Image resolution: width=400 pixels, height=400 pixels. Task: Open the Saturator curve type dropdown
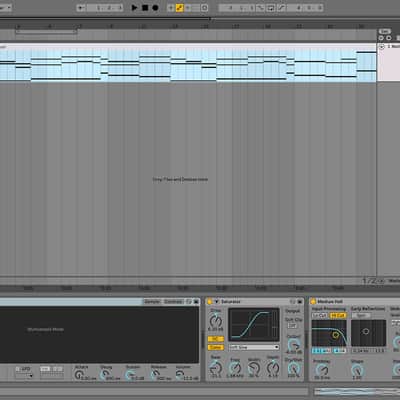[254, 347]
